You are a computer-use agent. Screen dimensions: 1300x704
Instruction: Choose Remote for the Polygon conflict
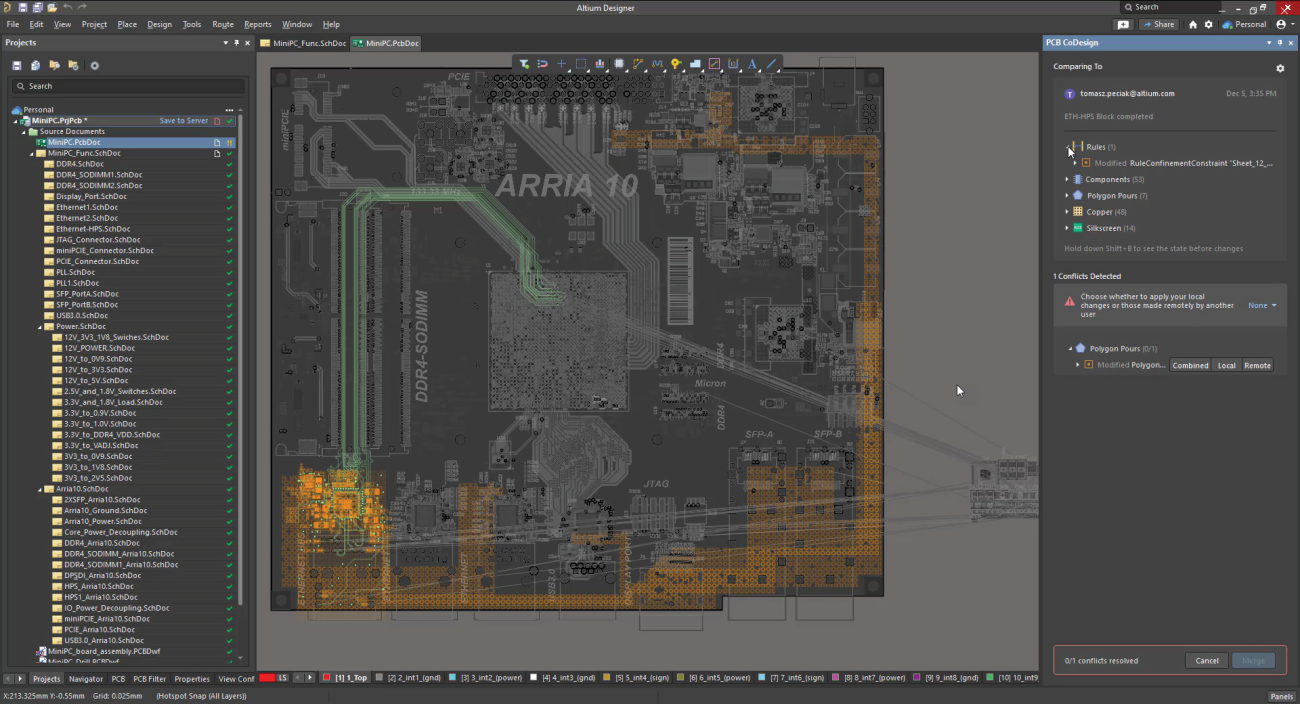pyautogui.click(x=1257, y=365)
